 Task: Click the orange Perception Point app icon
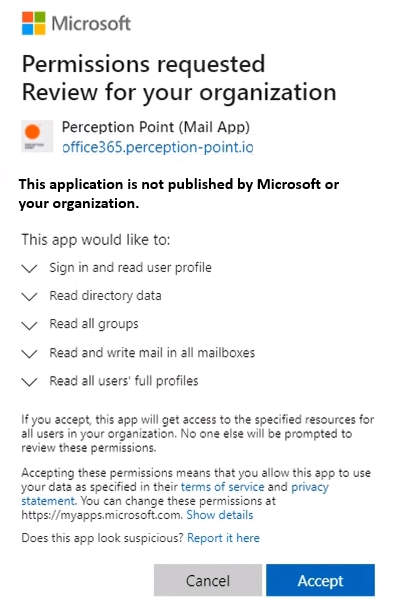(x=37, y=136)
